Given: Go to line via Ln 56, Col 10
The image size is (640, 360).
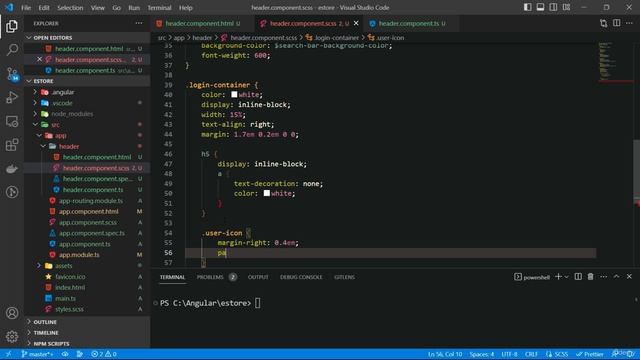Looking at the screenshot, I should point(445,354).
